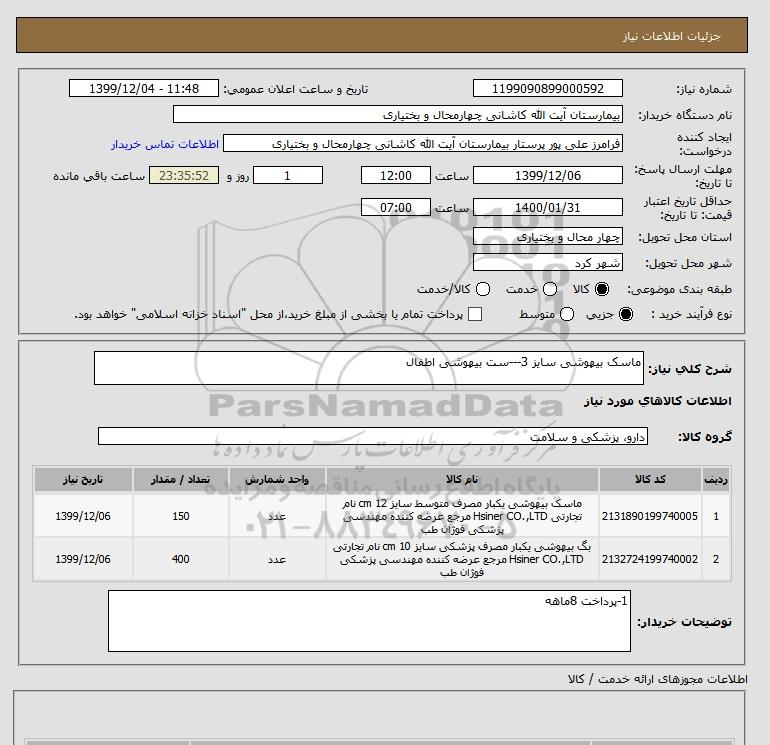Screen dimensions: 770x745
Task: Click quantity 400 in row 2
Action: pyautogui.click(x=180, y=559)
